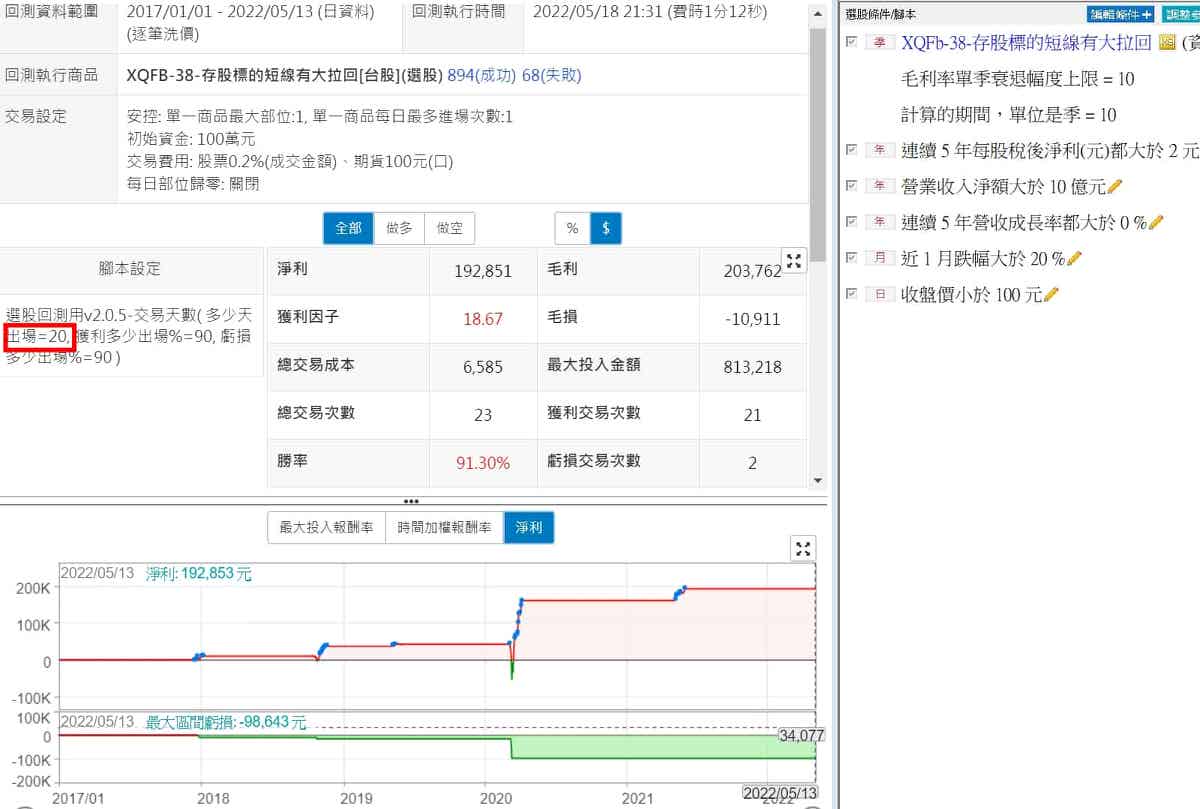Edit the 收盤價小於 100 元 condition pencil
1200x809 pixels.
coord(1052,295)
